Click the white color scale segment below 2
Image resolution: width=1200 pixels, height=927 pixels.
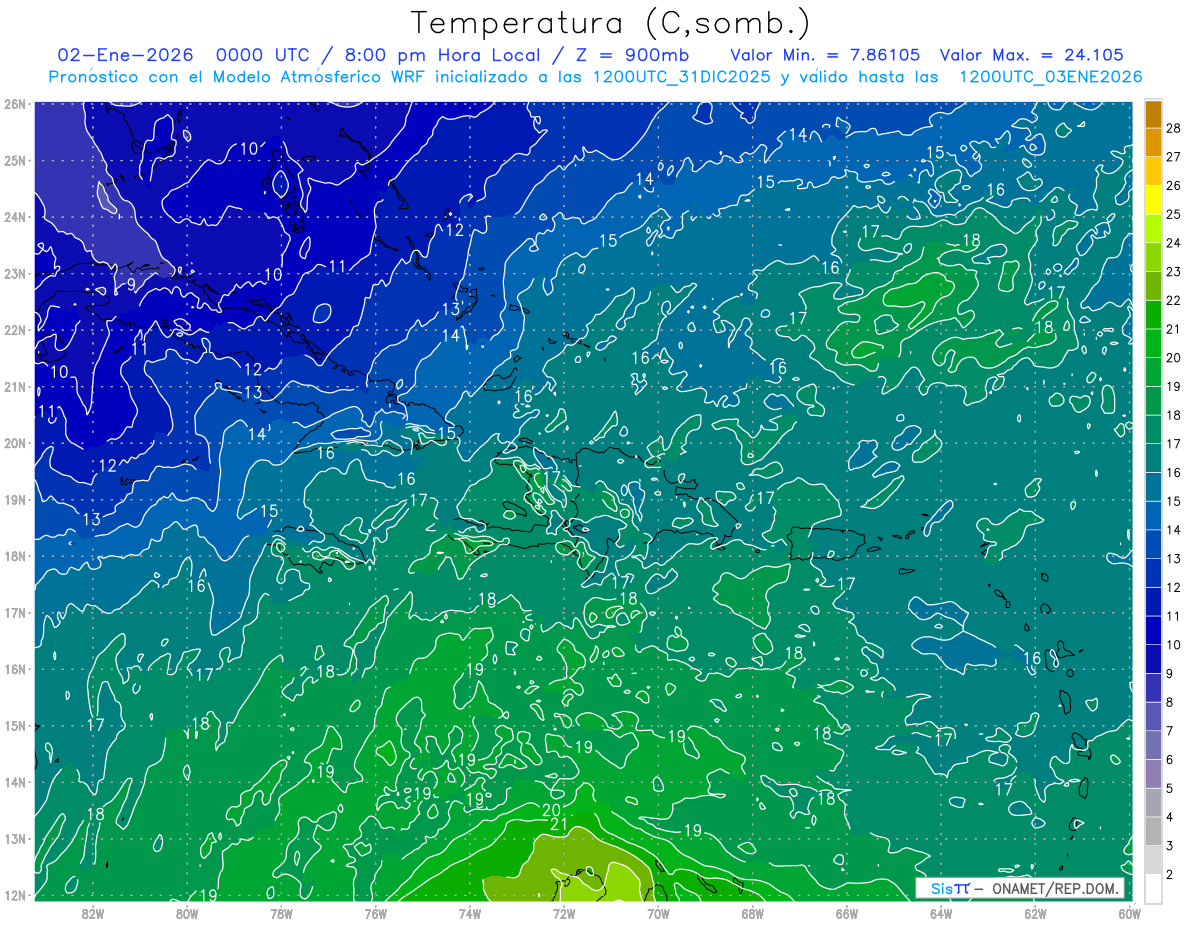pyautogui.click(x=1154, y=888)
